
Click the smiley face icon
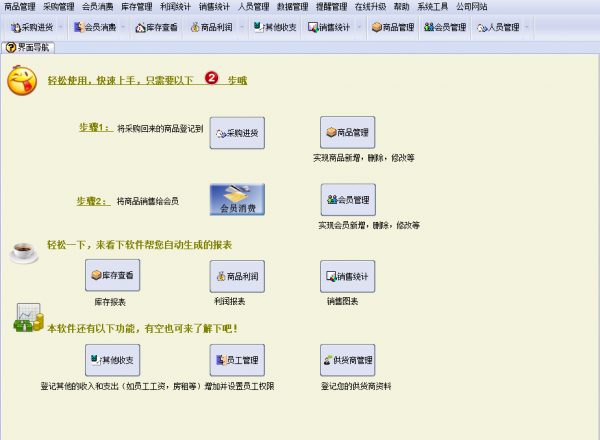pos(22,80)
